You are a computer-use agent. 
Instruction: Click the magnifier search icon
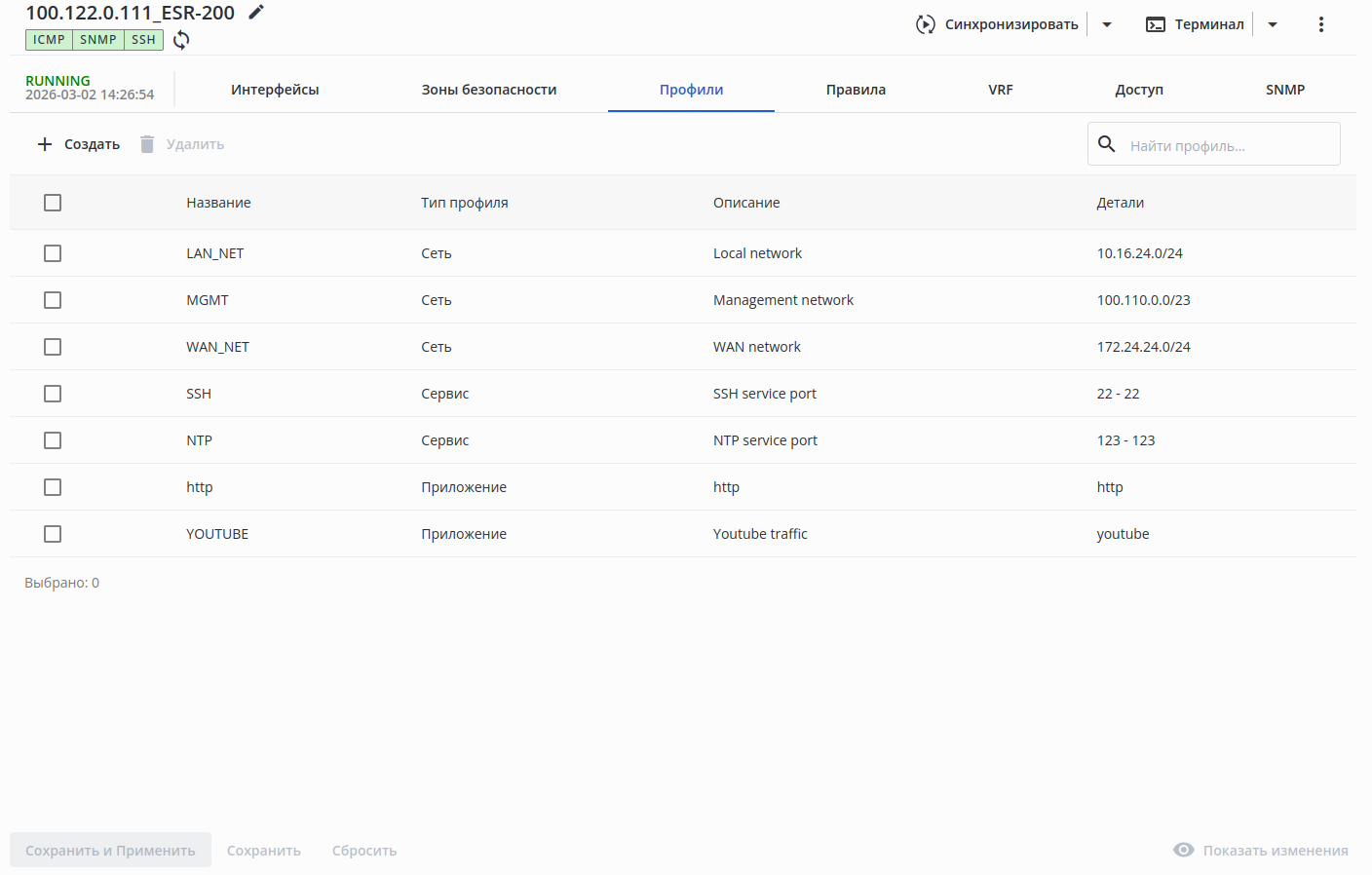tap(1107, 144)
